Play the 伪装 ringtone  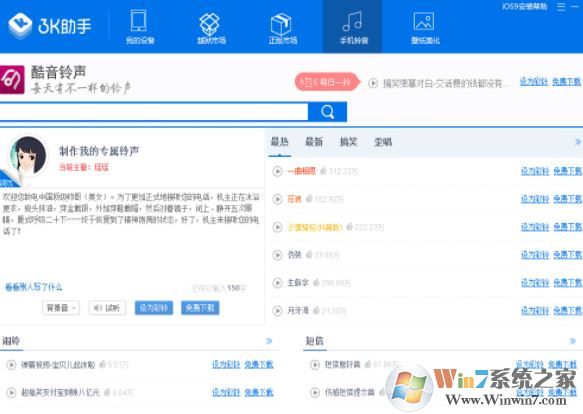[x=277, y=255]
